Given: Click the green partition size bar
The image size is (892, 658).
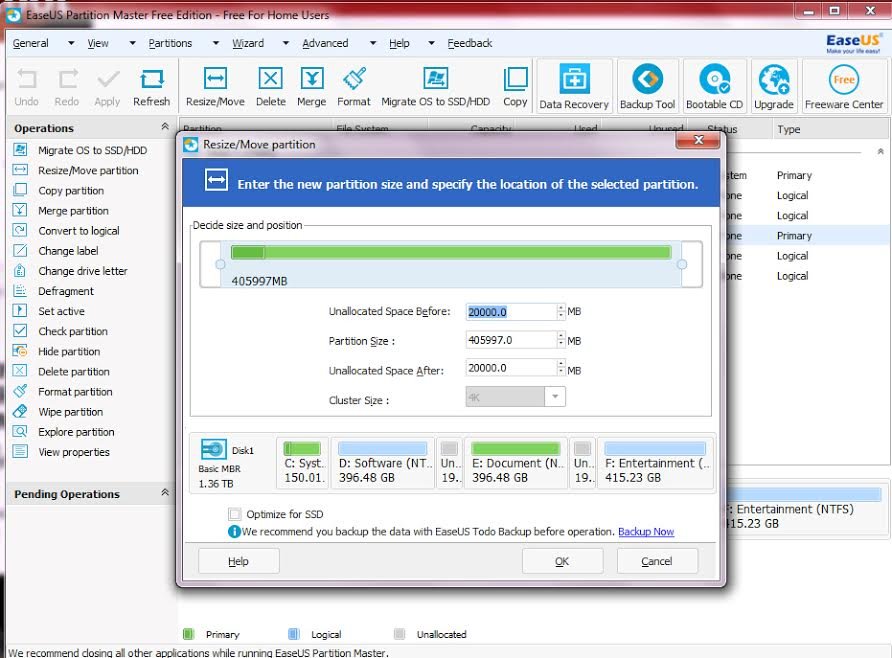Looking at the screenshot, I should pos(451,252).
